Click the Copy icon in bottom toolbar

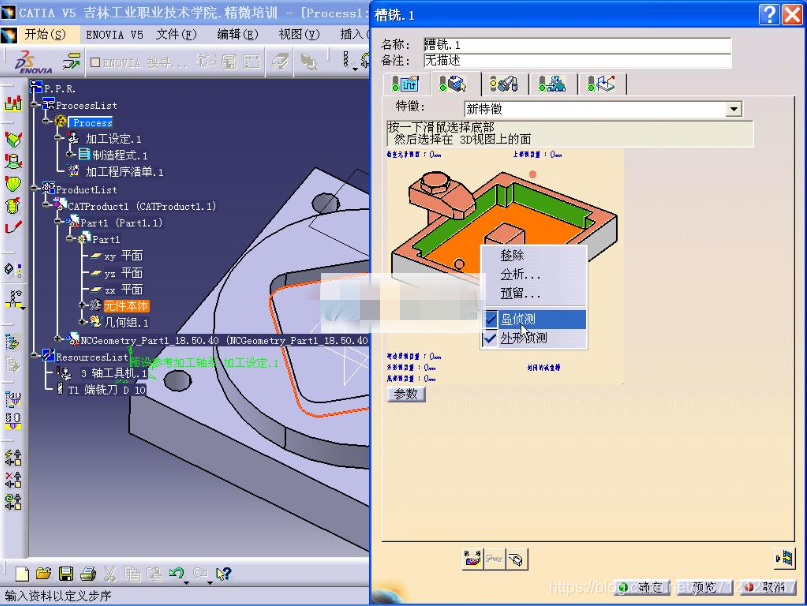(132, 573)
